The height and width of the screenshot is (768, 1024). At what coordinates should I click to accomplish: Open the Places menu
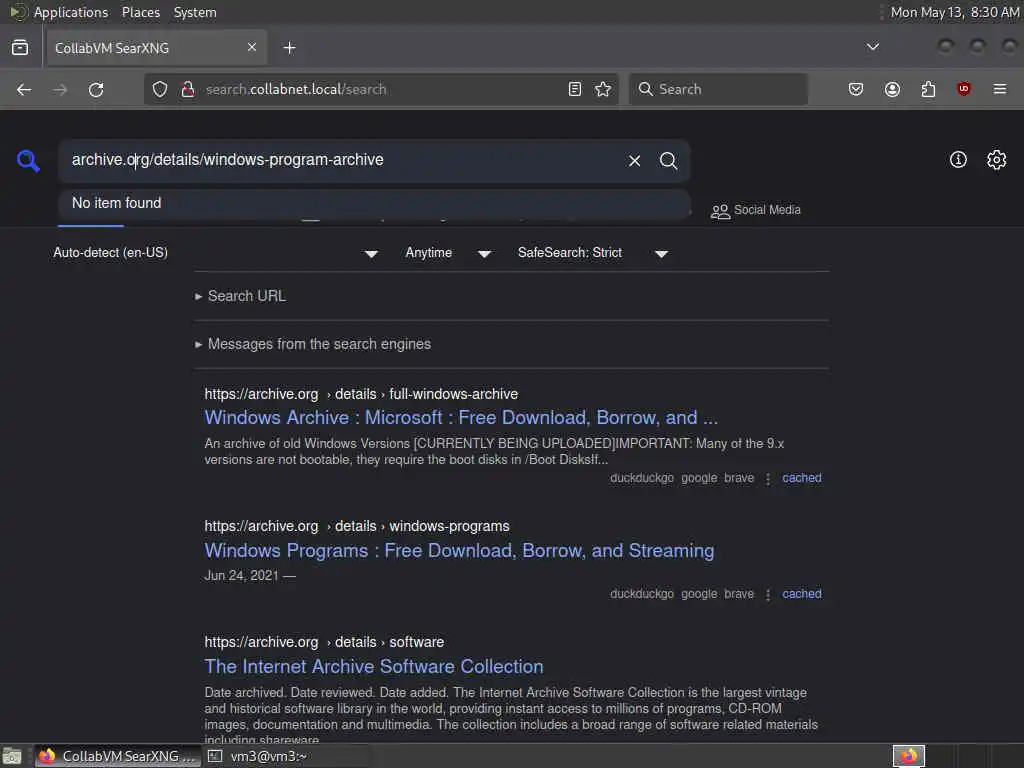(x=141, y=12)
